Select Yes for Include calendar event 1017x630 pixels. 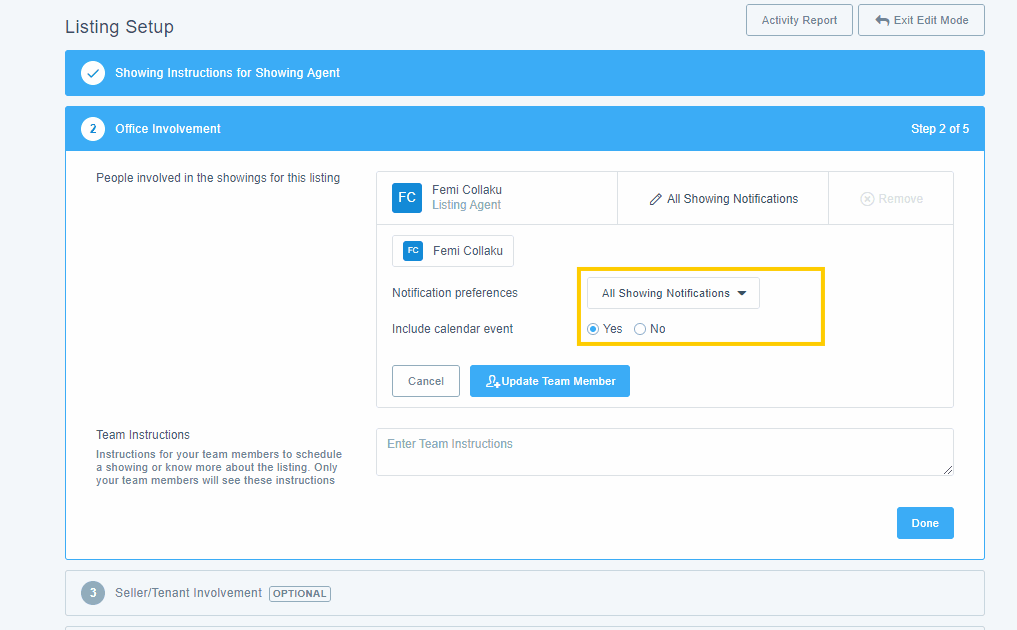point(593,329)
